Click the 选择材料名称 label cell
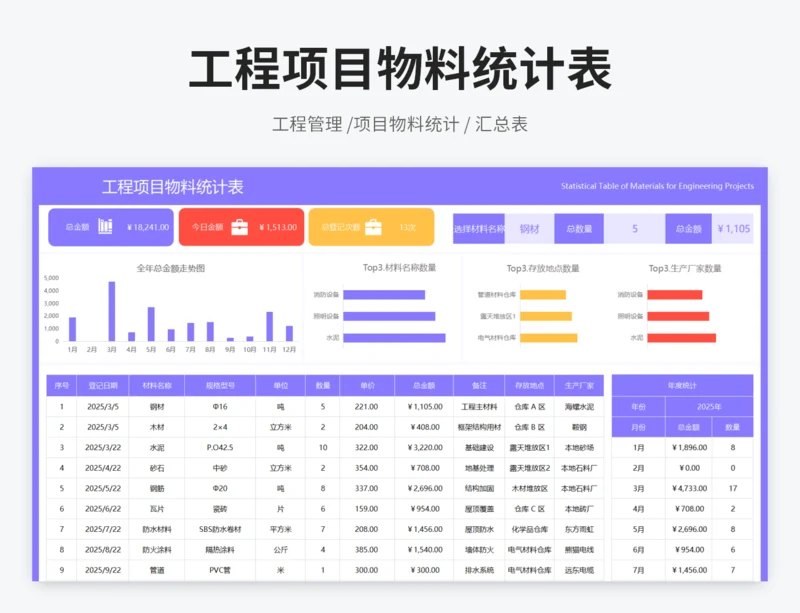800x613 pixels. [x=479, y=229]
